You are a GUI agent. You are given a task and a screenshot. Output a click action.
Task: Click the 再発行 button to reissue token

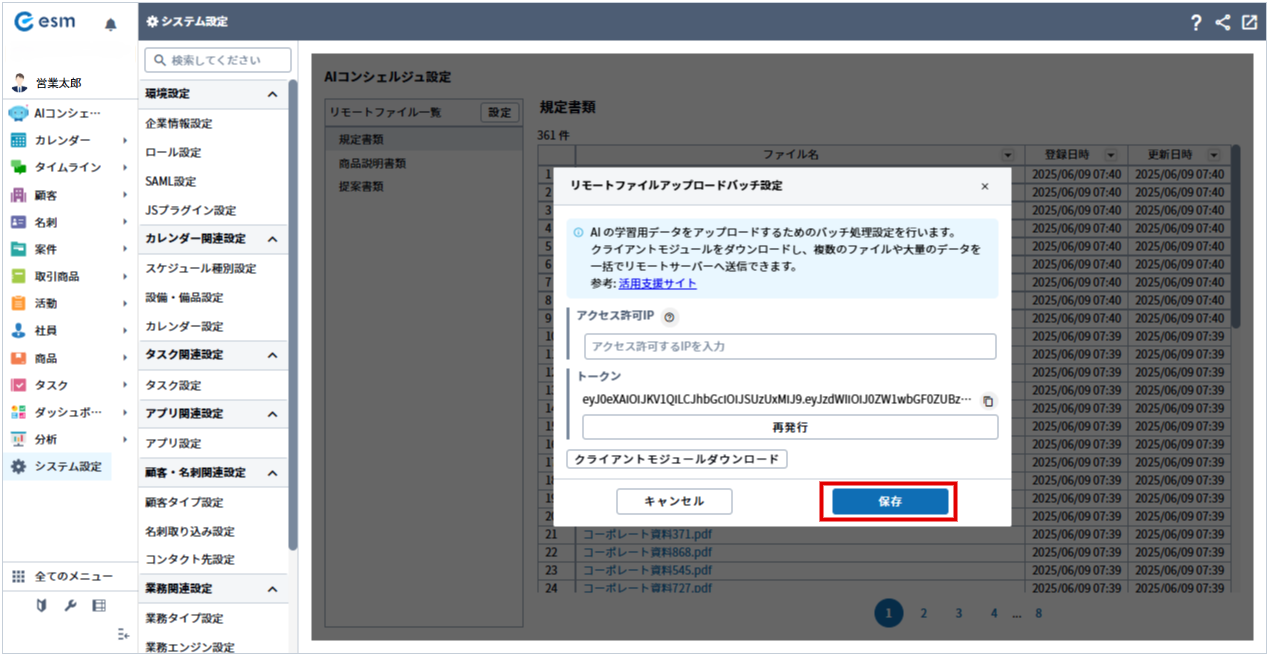click(x=789, y=427)
